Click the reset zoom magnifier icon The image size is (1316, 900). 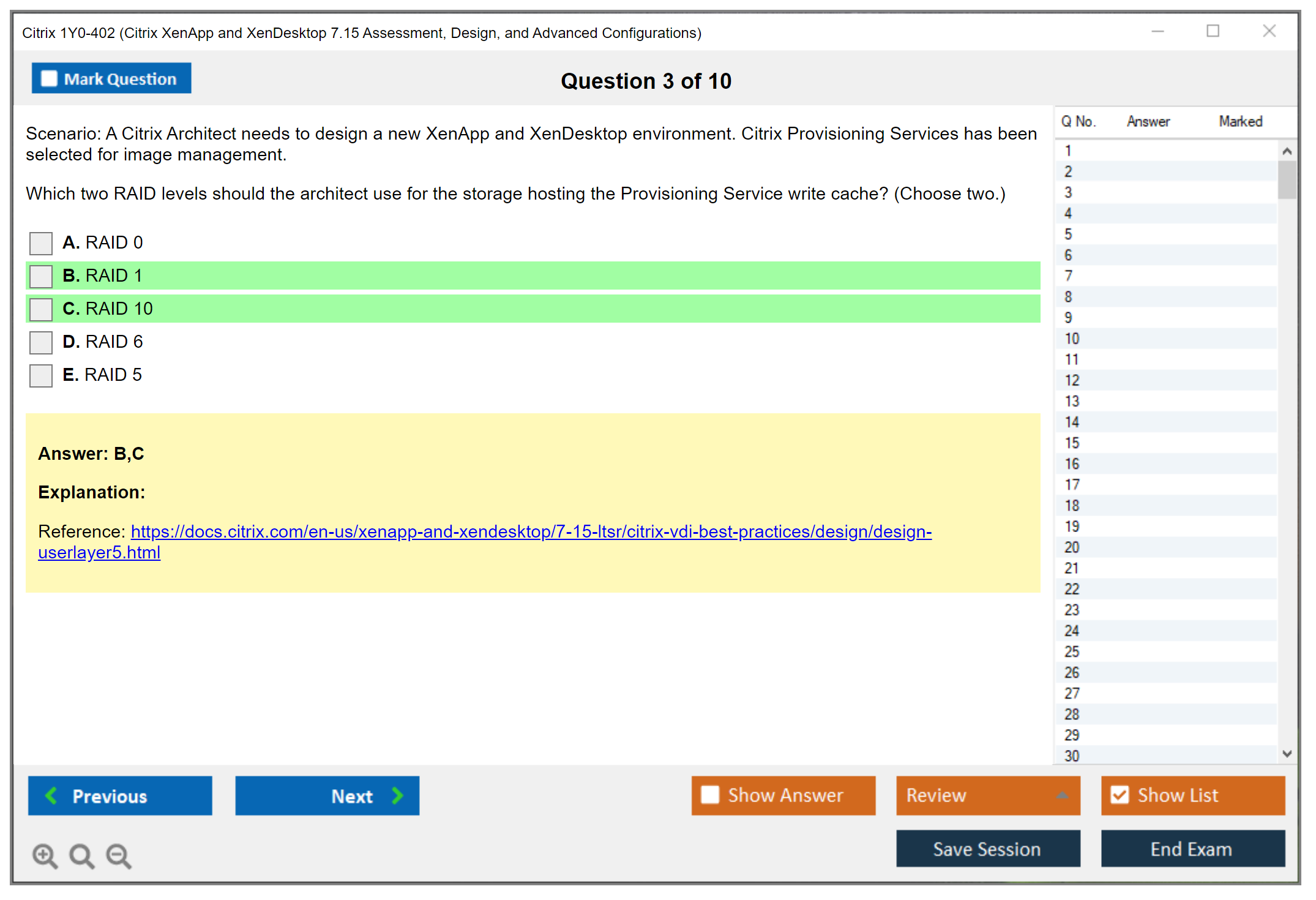(x=81, y=855)
